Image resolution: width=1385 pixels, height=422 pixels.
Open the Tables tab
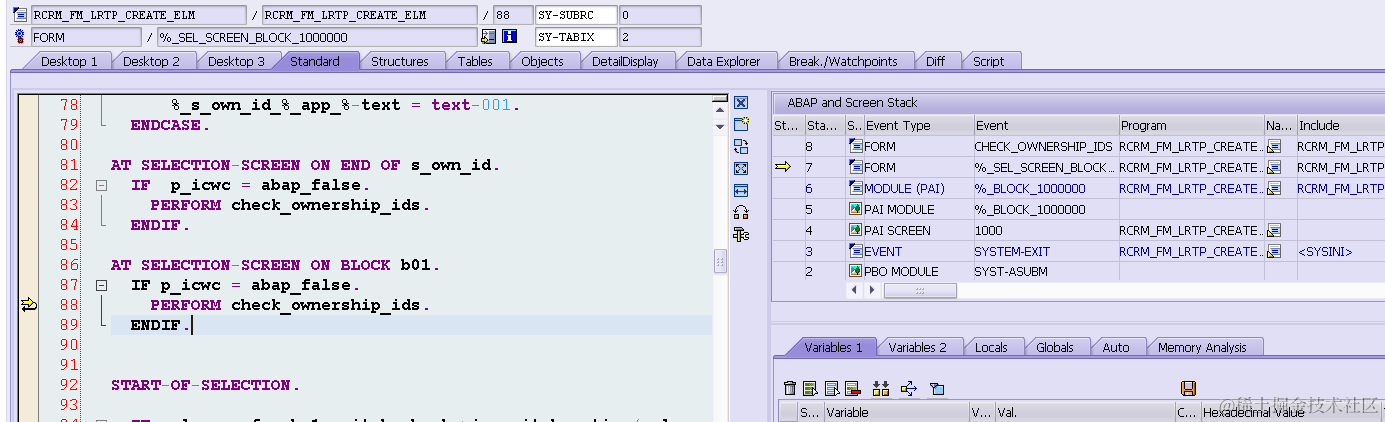click(x=475, y=61)
